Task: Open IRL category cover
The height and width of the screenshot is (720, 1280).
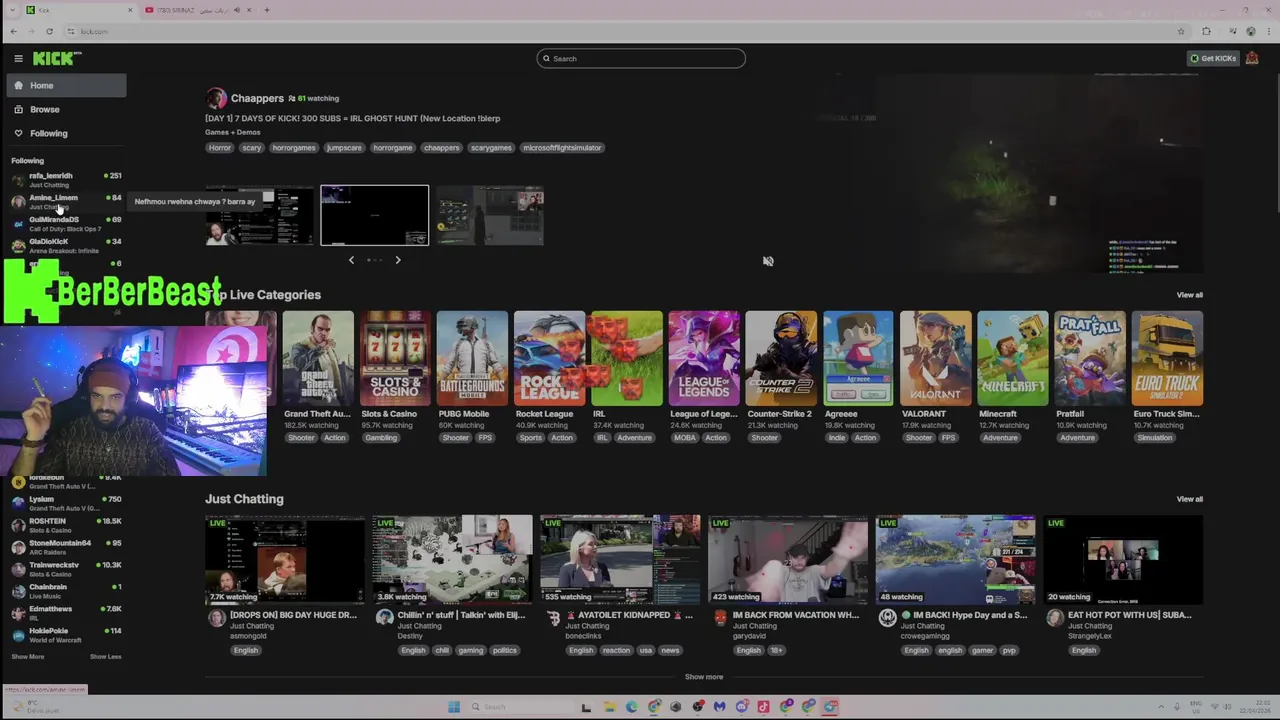Action: (627, 358)
